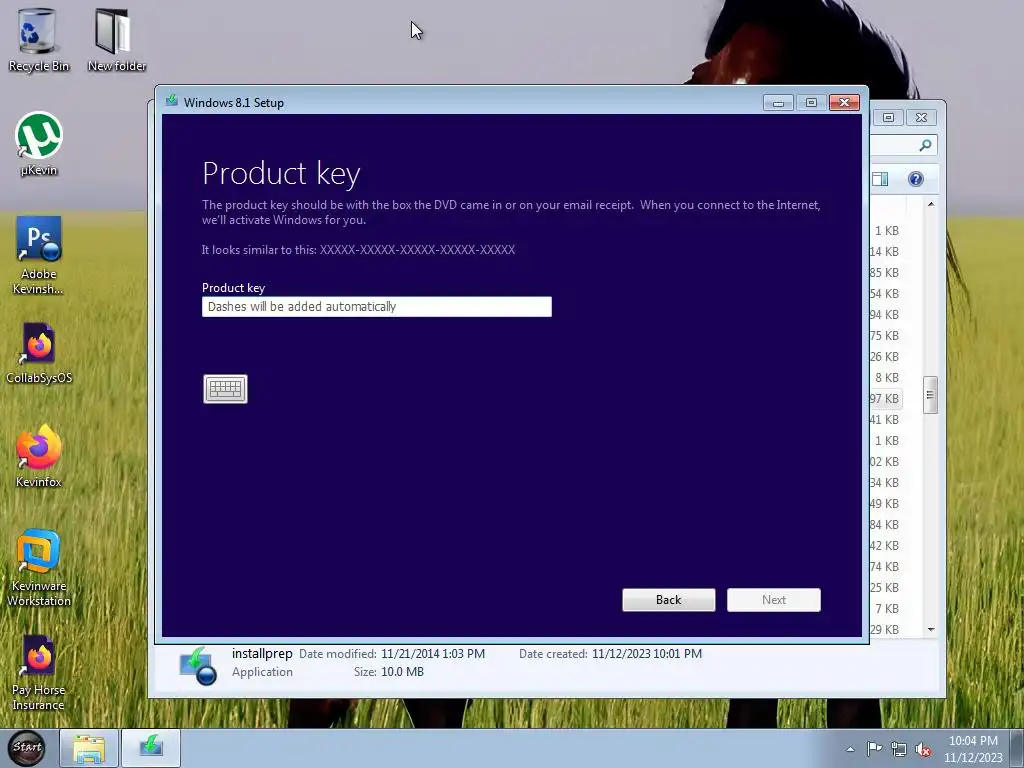Click Explorer scrollbar down arrow
The height and width of the screenshot is (768, 1024).
pyautogui.click(x=931, y=630)
